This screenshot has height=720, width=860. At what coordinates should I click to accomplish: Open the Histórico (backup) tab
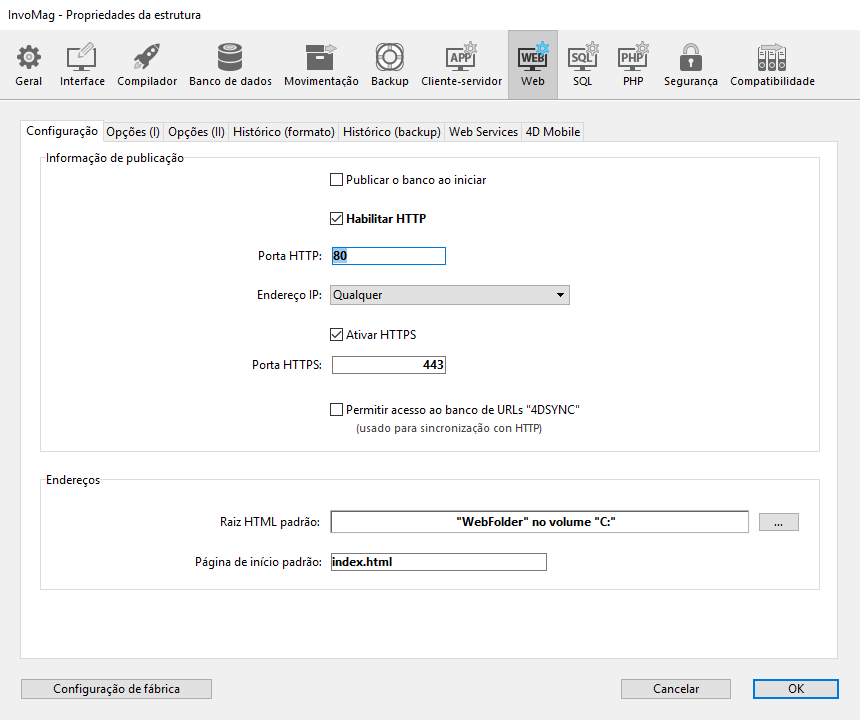coord(391,132)
